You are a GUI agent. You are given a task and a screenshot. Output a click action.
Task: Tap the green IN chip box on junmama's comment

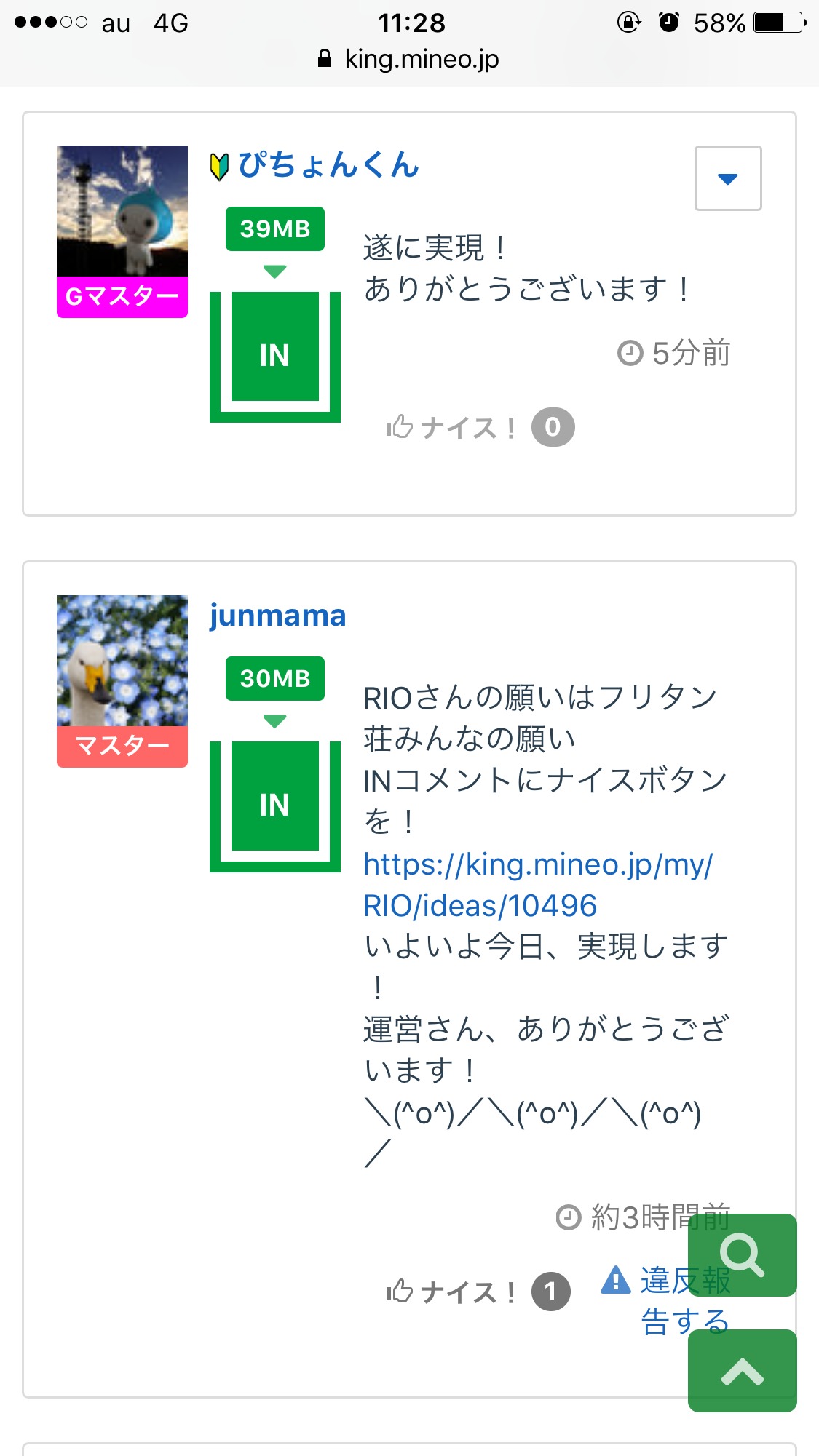pos(274,805)
